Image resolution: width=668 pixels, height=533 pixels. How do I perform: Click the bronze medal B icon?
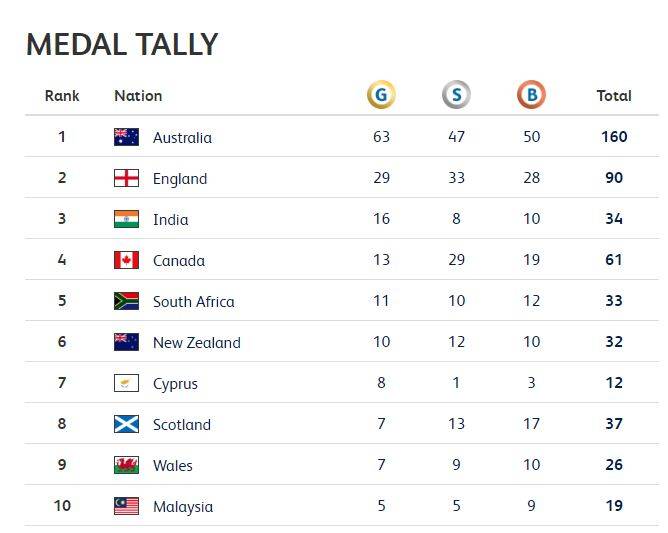(x=531, y=95)
